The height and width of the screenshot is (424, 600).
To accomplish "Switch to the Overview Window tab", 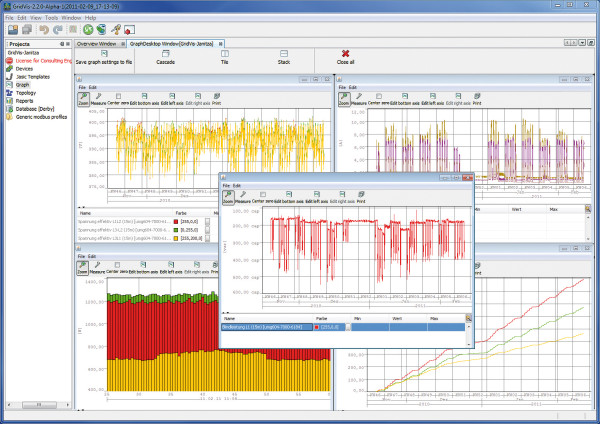I will pyautogui.click(x=98, y=44).
